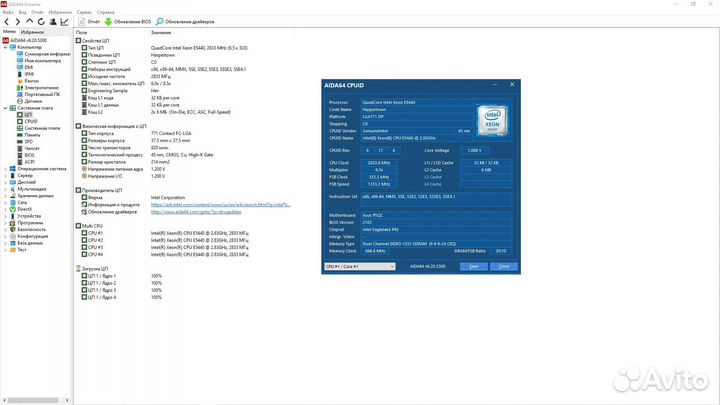Go back with the left arrow toolbar icon
The height and width of the screenshot is (405, 720).
tap(6, 22)
